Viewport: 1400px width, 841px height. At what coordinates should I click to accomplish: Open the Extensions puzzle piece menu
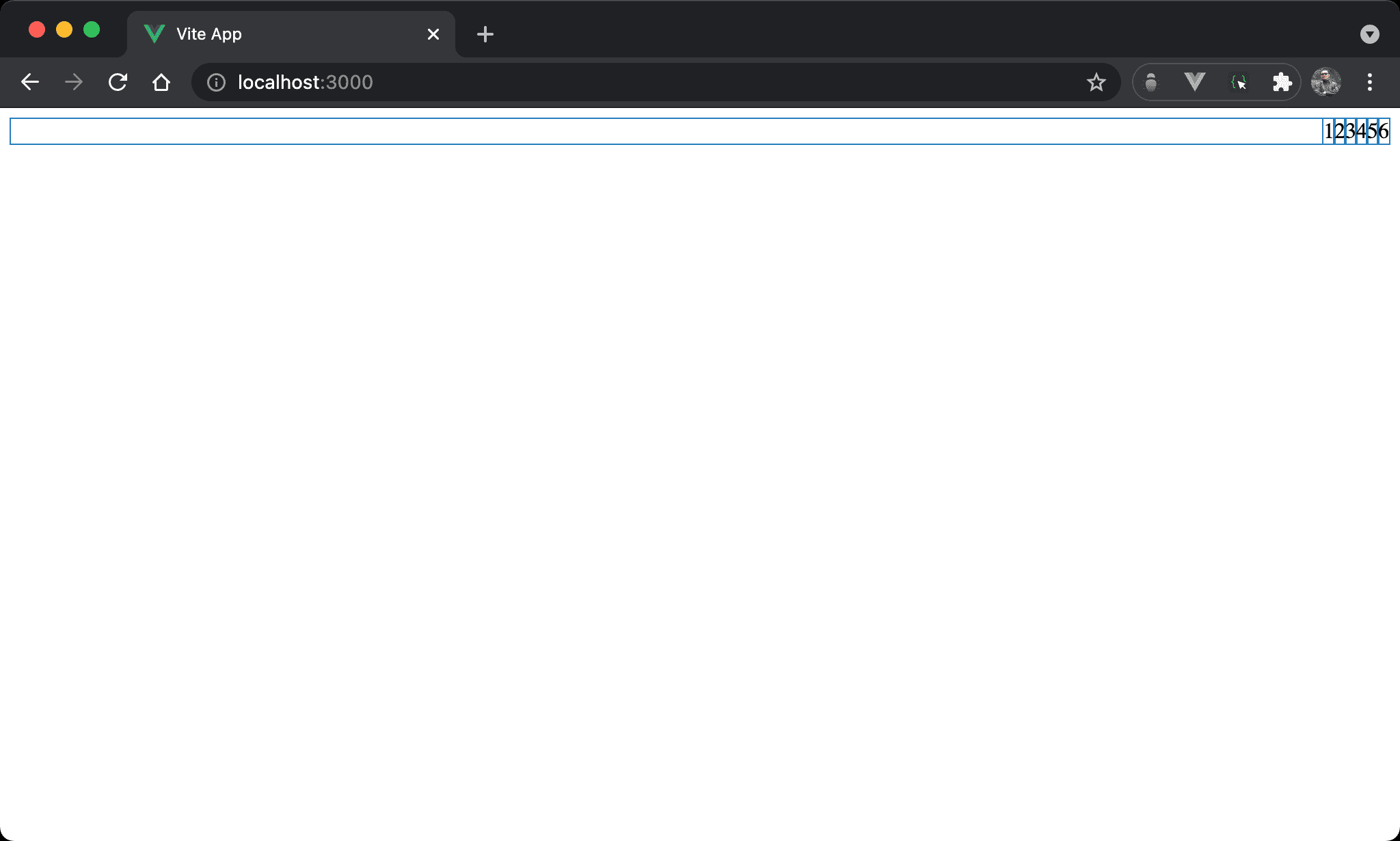[1282, 82]
